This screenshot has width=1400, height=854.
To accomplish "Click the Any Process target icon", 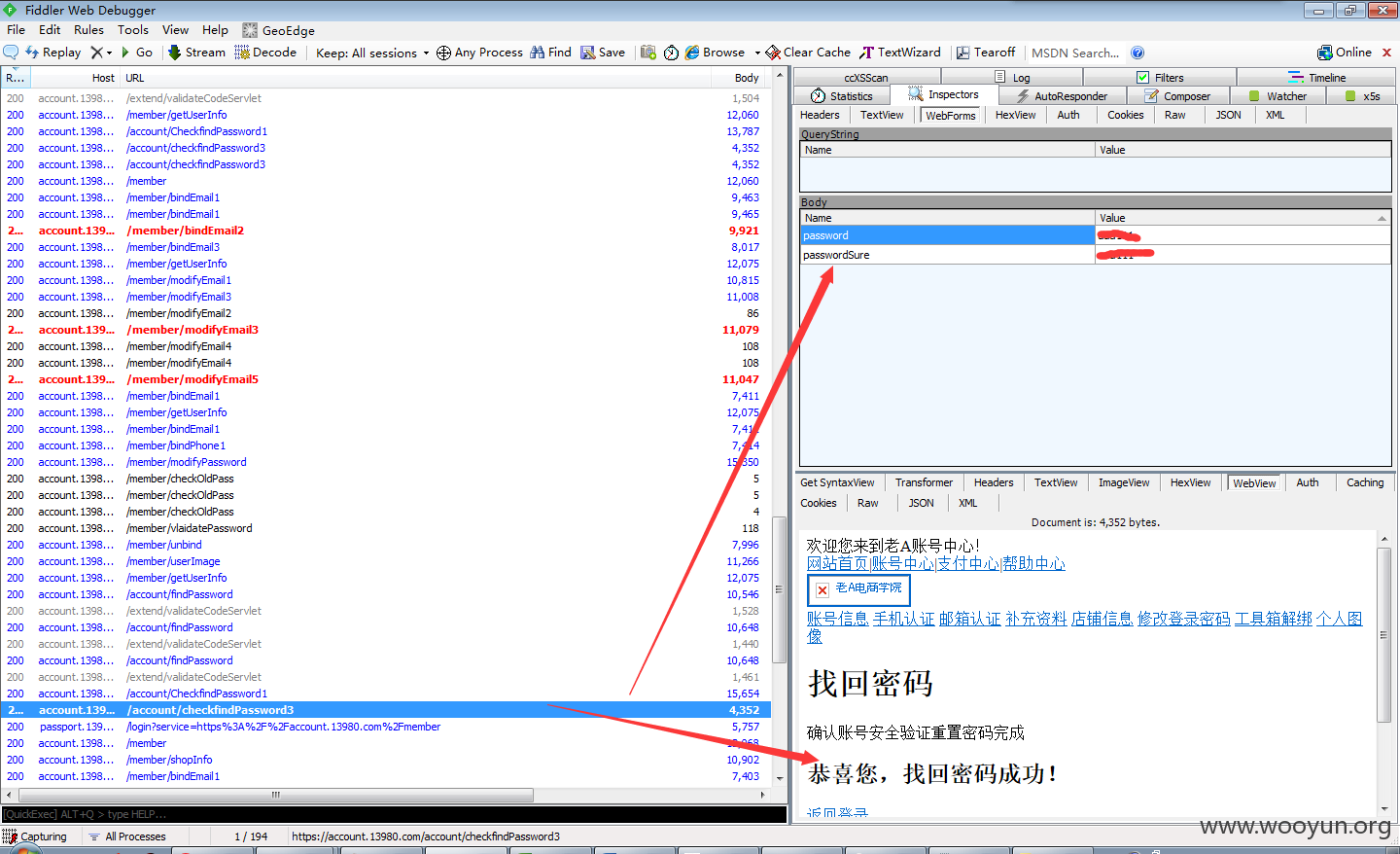I will coord(443,53).
